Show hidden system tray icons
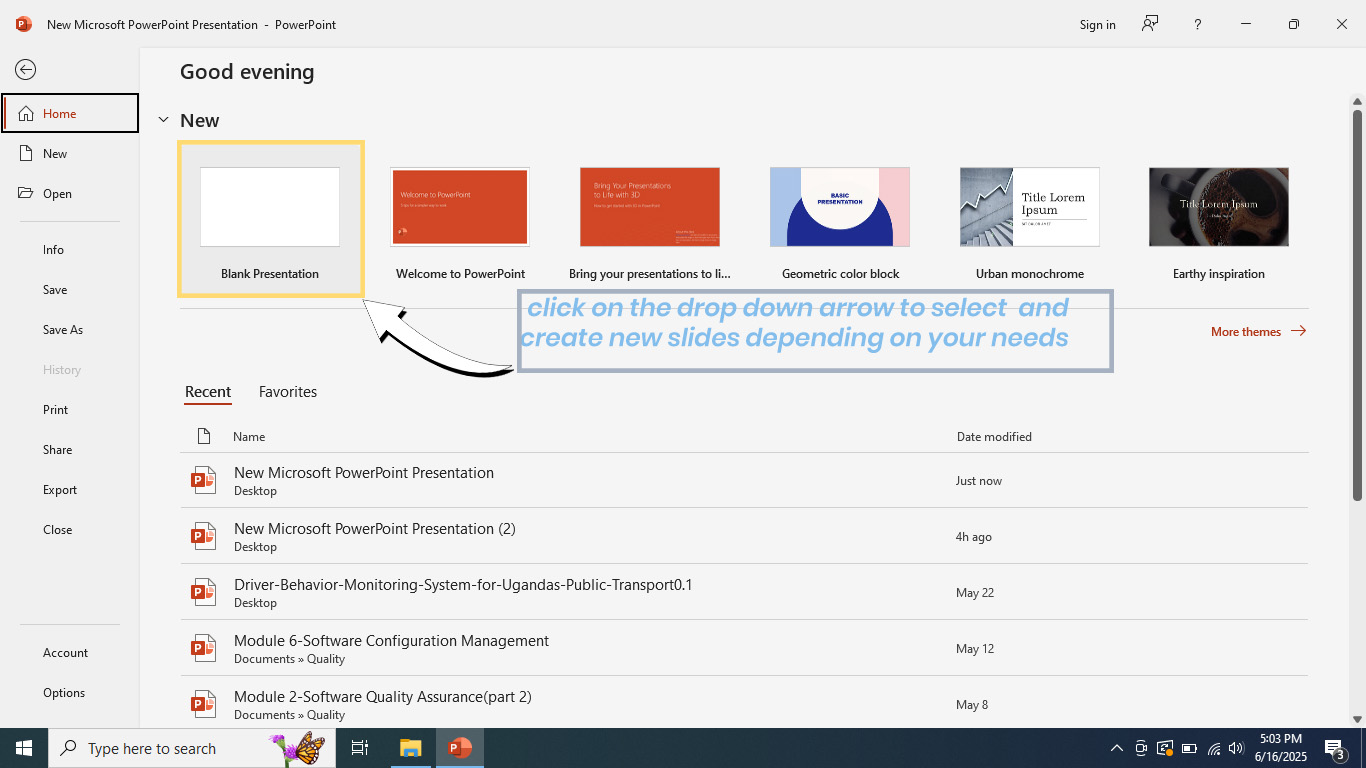Viewport: 1366px width, 768px height. pos(1117,748)
